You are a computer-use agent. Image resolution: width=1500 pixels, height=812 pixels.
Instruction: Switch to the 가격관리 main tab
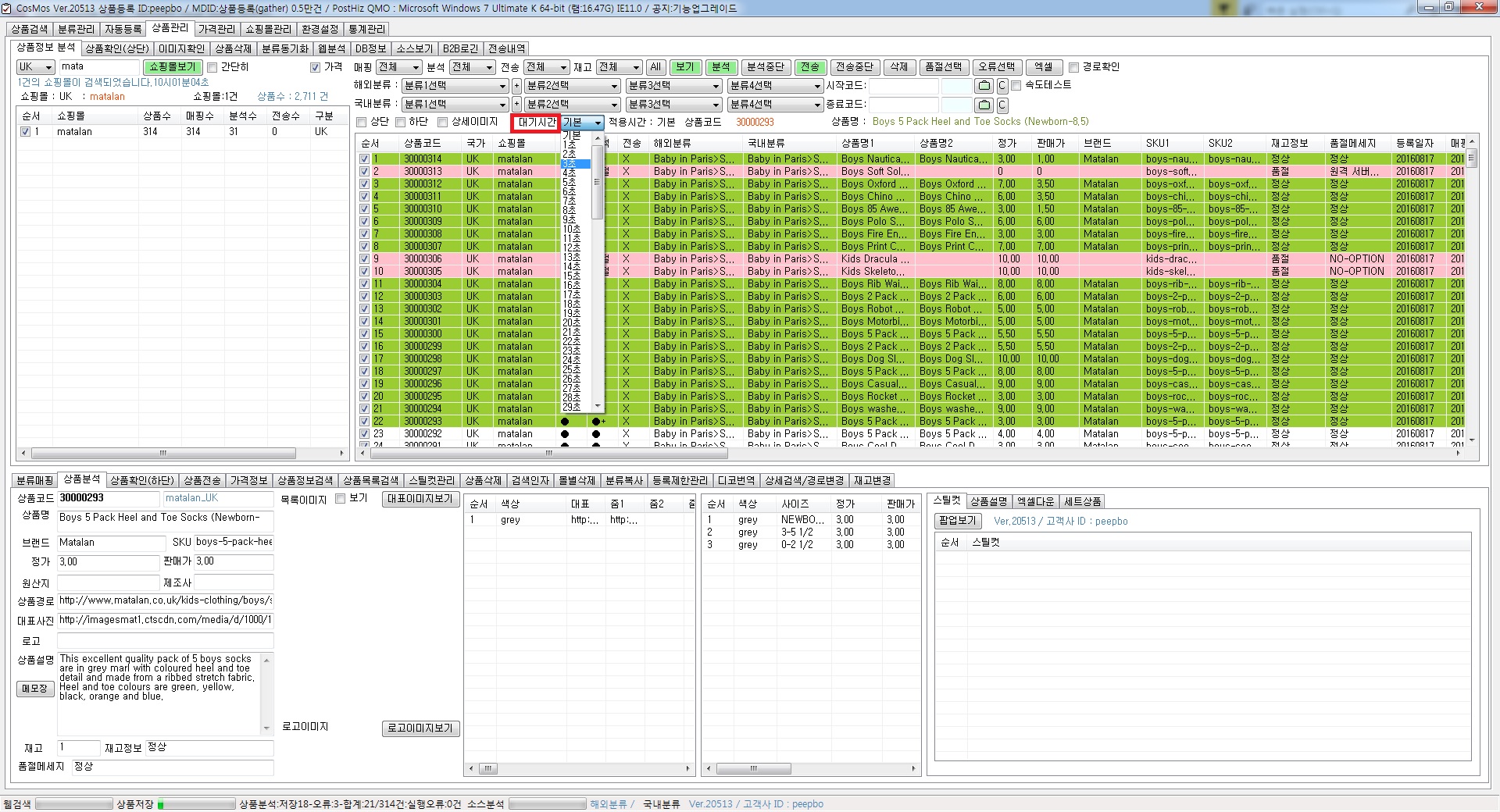pos(216,29)
